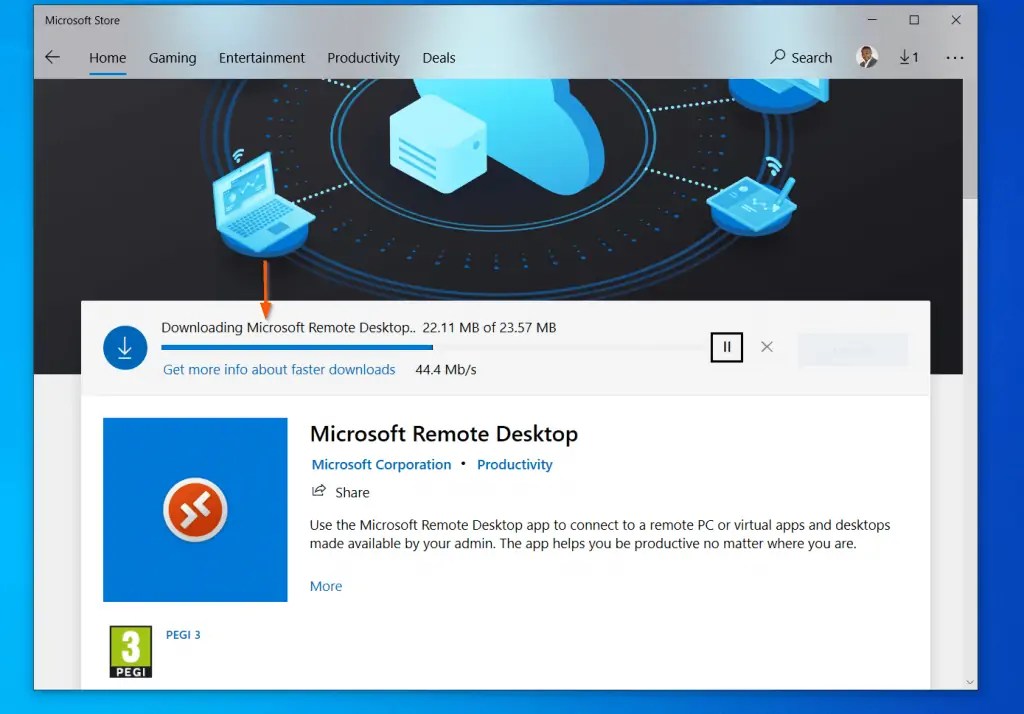The width and height of the screenshot is (1024, 714).
Task: Open the Deals tab
Action: [439, 58]
